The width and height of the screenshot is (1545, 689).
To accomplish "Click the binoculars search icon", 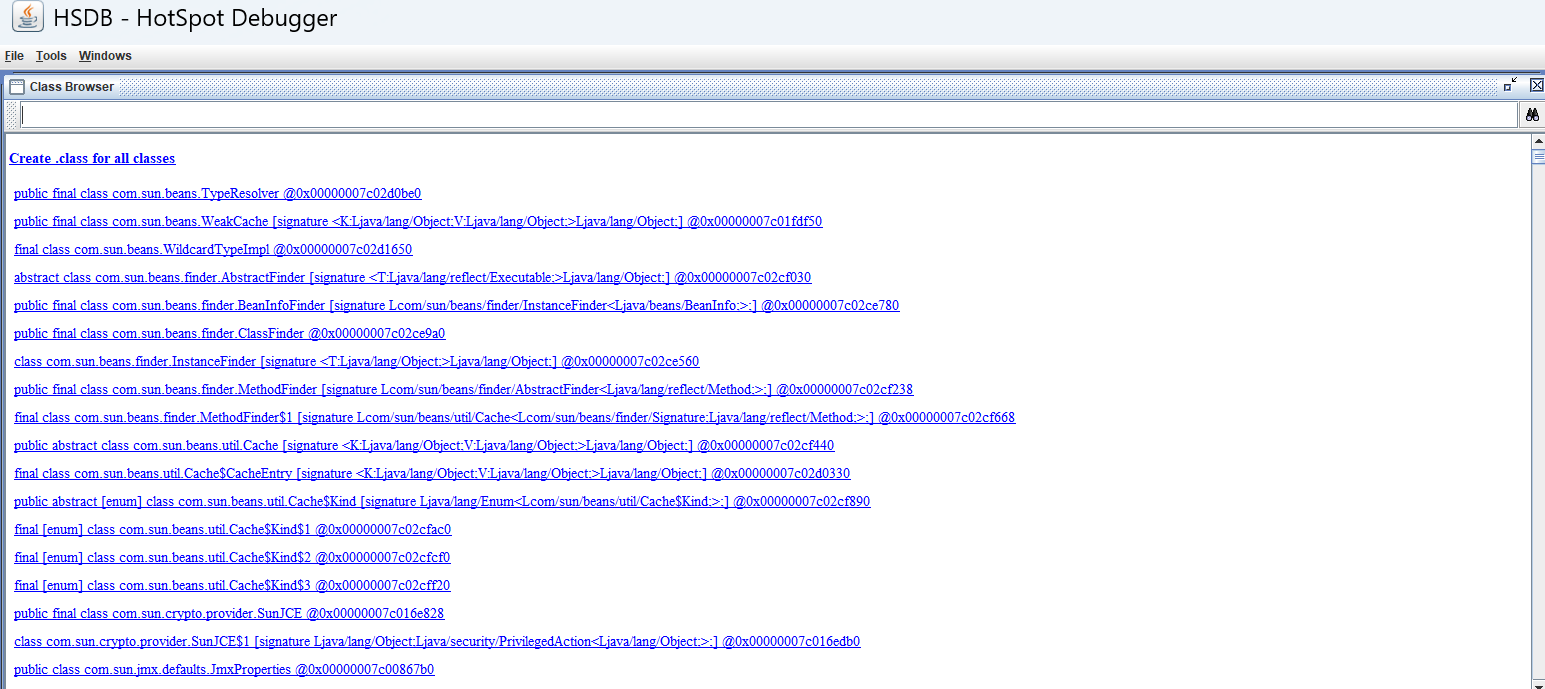I will (x=1531, y=115).
